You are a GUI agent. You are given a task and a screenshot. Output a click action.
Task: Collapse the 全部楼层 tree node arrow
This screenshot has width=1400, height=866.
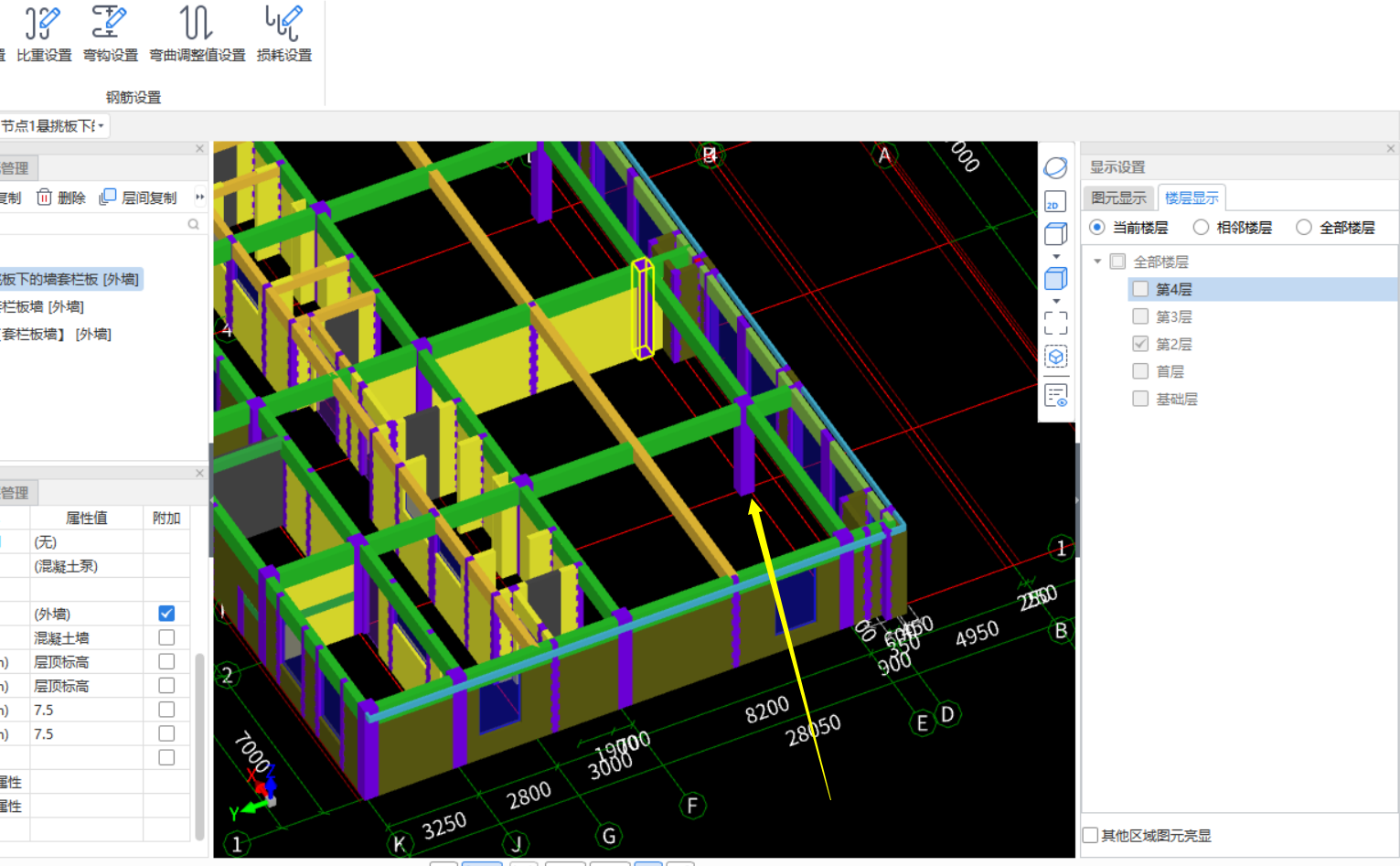tap(1097, 262)
